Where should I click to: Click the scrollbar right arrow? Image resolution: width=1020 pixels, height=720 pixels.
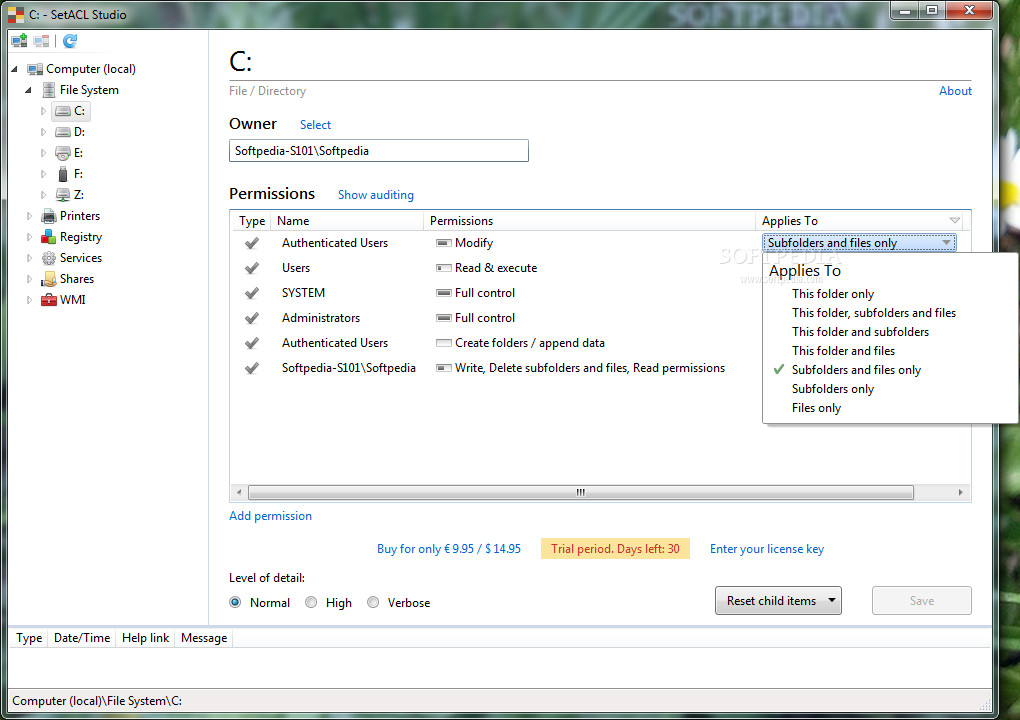pos(960,492)
